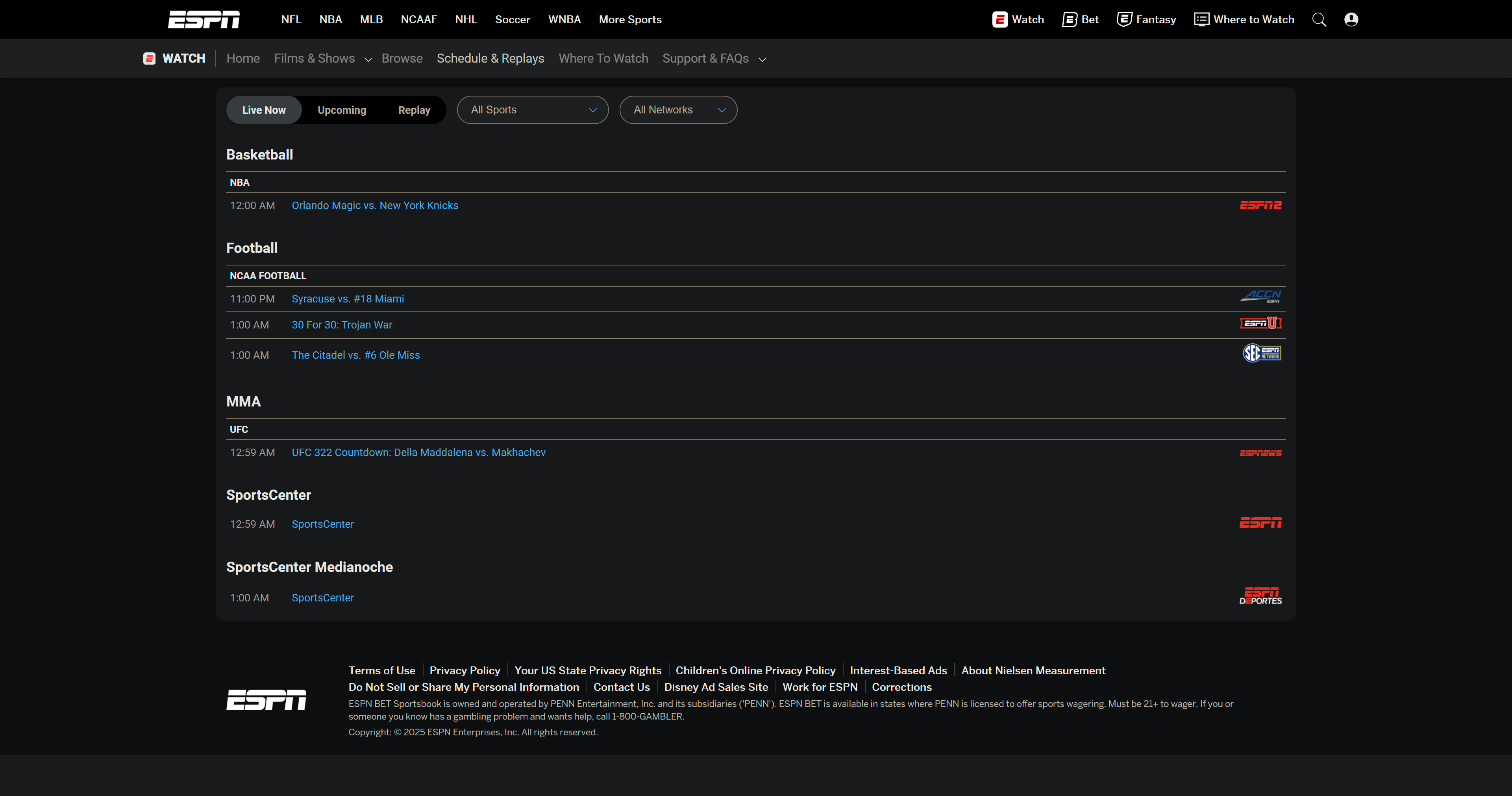Click the ACC Network logo
1512x796 pixels.
[1260, 296]
